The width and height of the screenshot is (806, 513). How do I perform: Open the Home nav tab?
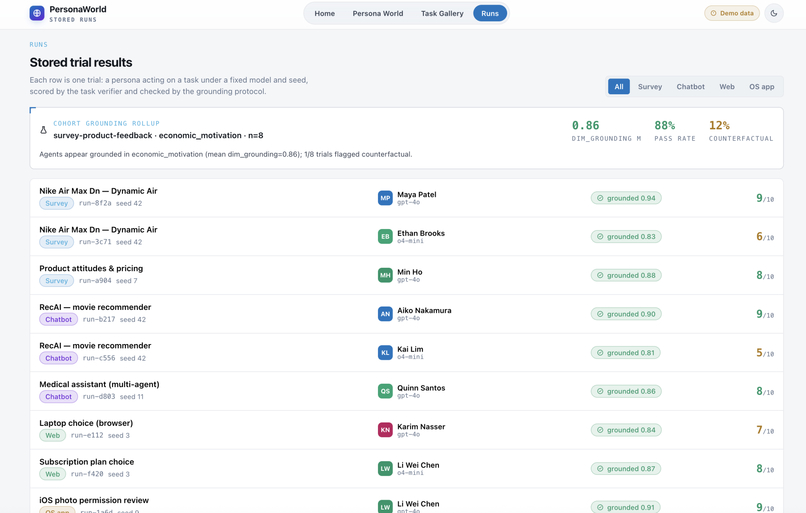[324, 13]
